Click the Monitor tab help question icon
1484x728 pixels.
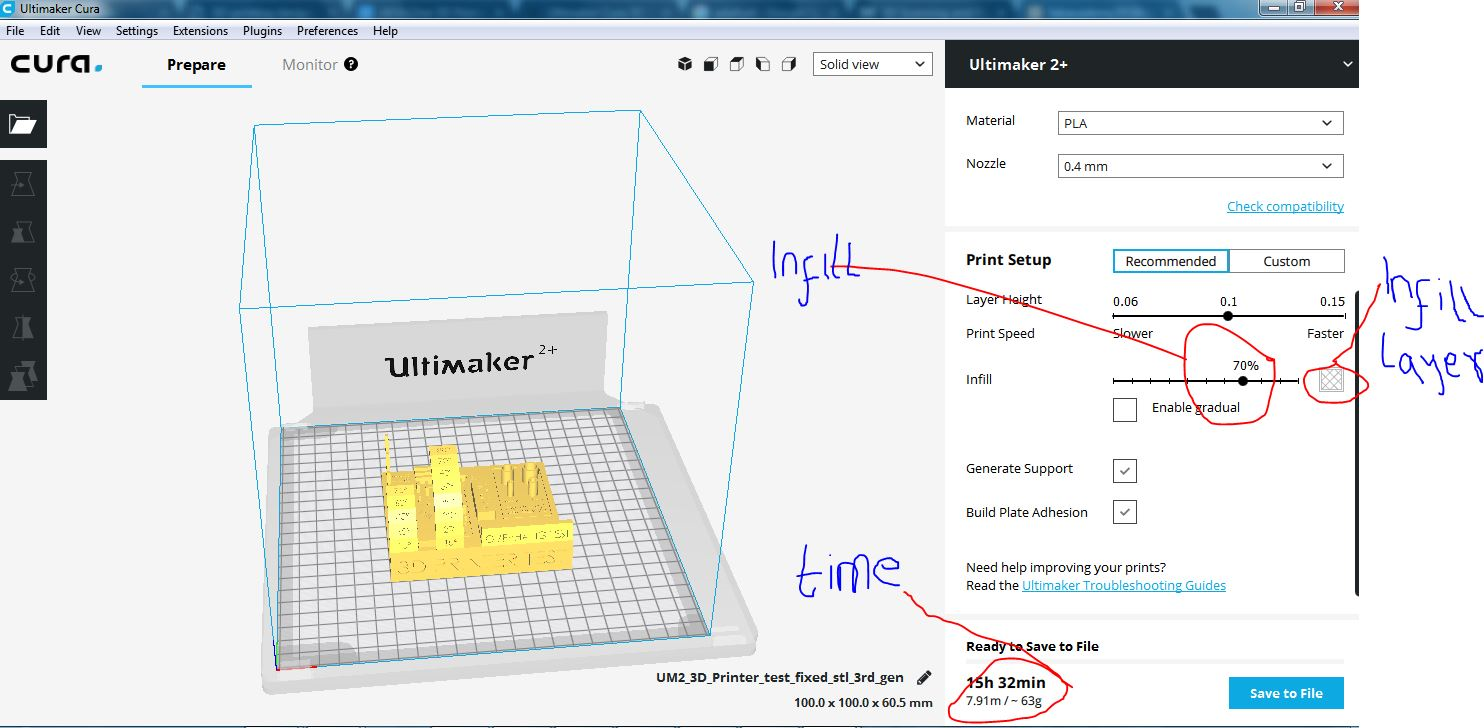(351, 64)
